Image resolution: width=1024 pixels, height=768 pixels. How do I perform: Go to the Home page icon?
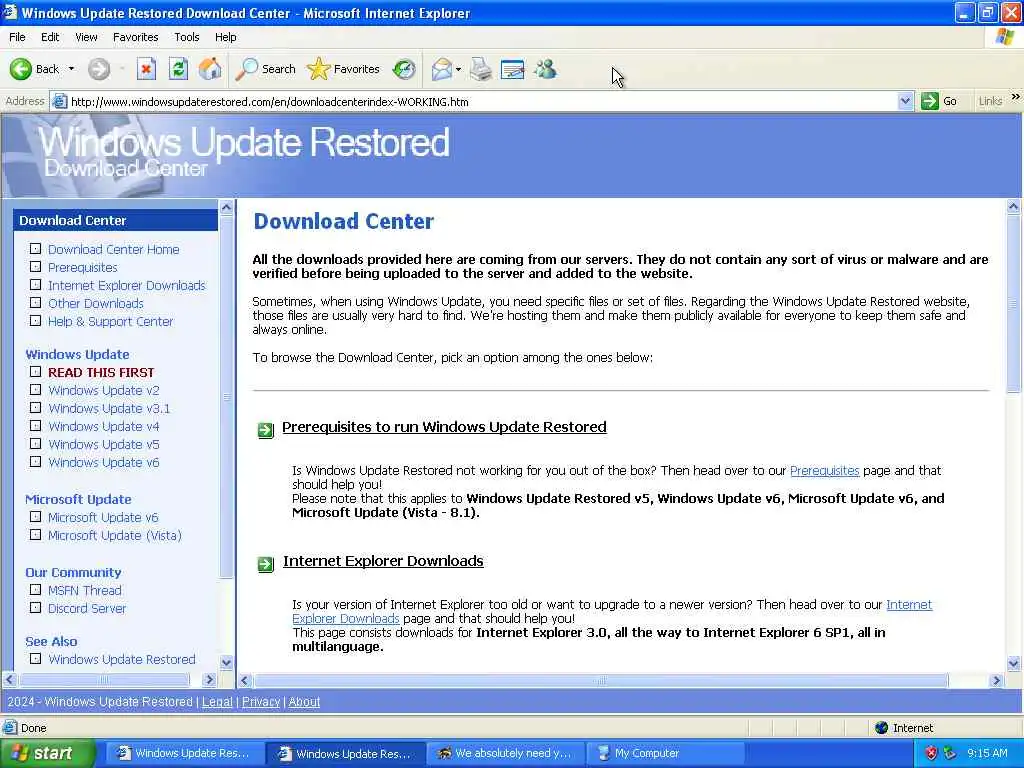coord(210,69)
